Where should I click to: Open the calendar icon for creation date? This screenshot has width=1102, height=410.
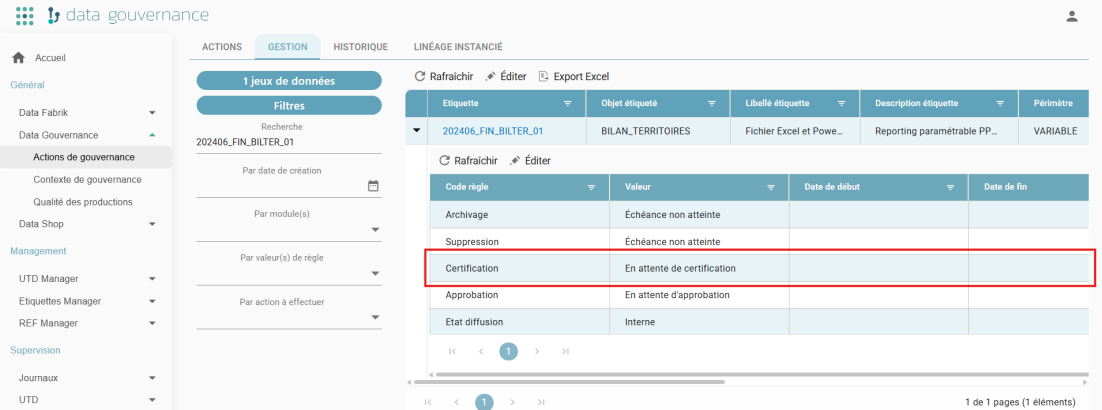(x=373, y=186)
